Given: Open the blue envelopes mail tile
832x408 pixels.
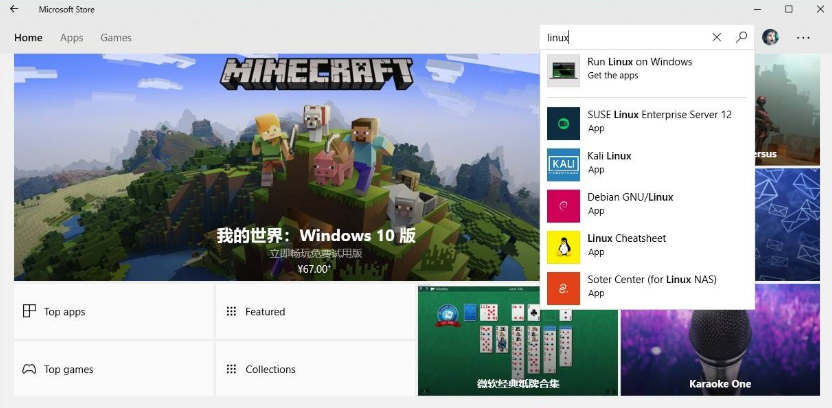Looking at the screenshot, I should (787, 224).
